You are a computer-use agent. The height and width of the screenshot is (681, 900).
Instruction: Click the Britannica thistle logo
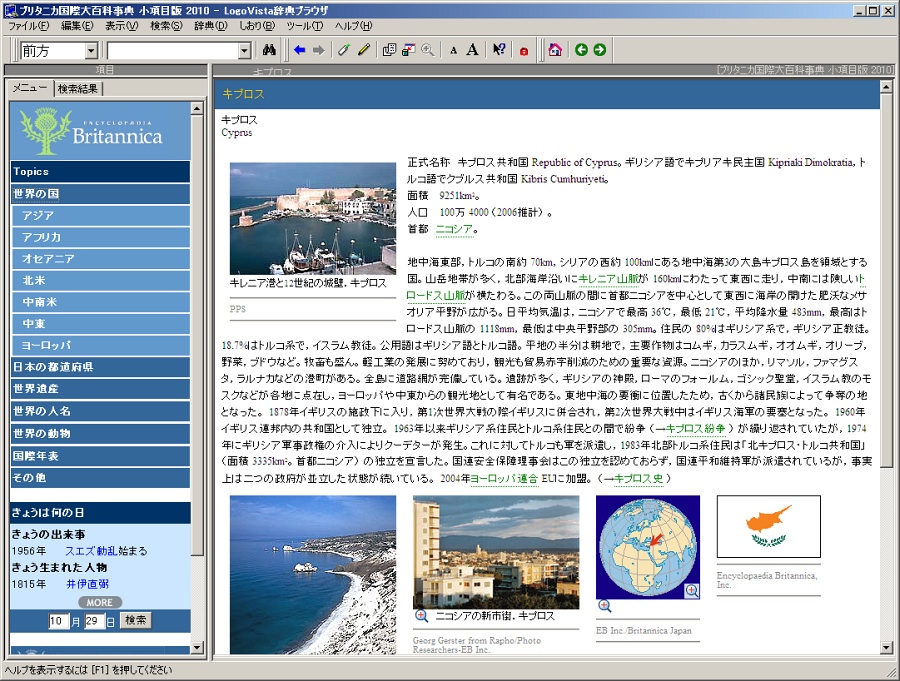[45, 131]
